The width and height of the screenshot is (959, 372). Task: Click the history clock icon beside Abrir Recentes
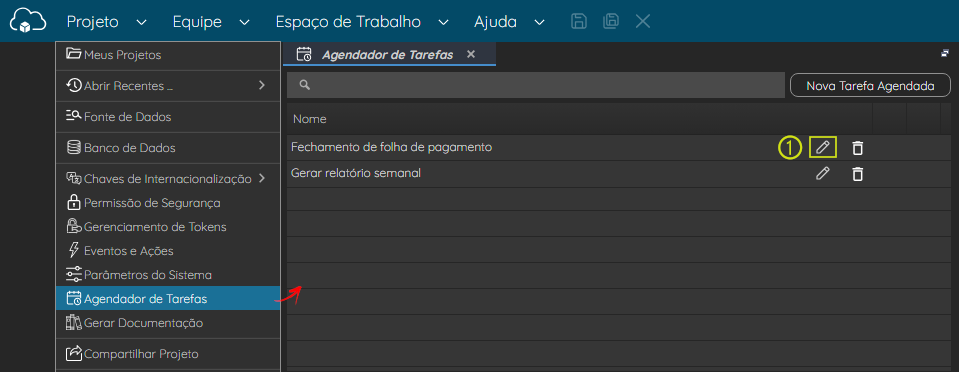coord(73,85)
